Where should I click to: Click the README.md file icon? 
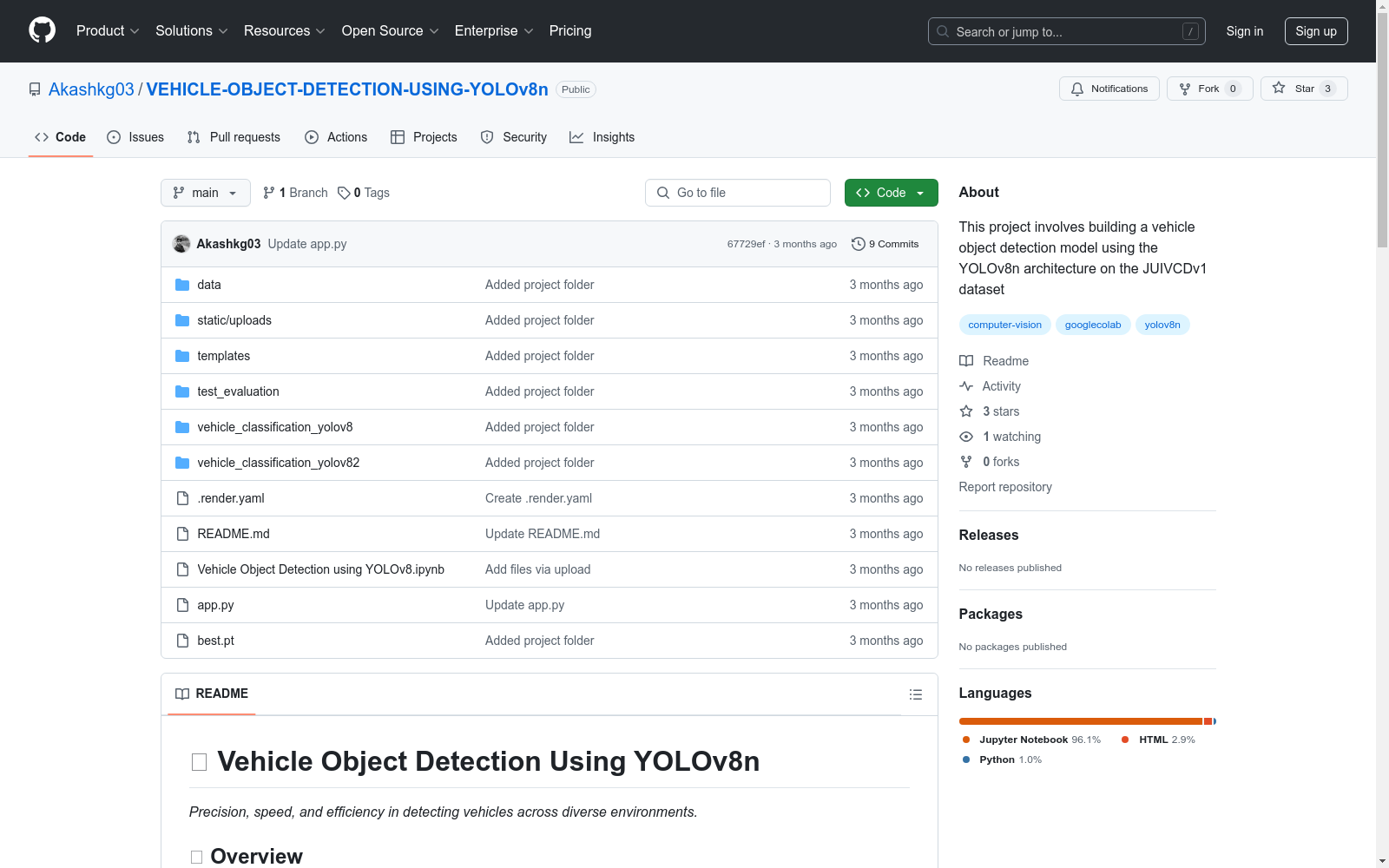182,534
